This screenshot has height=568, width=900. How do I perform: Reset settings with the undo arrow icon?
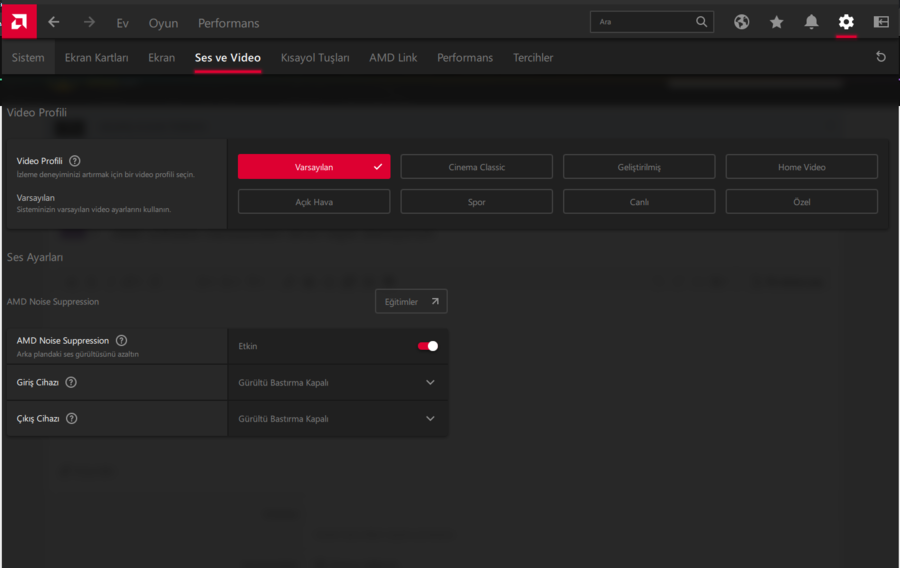[x=880, y=57]
